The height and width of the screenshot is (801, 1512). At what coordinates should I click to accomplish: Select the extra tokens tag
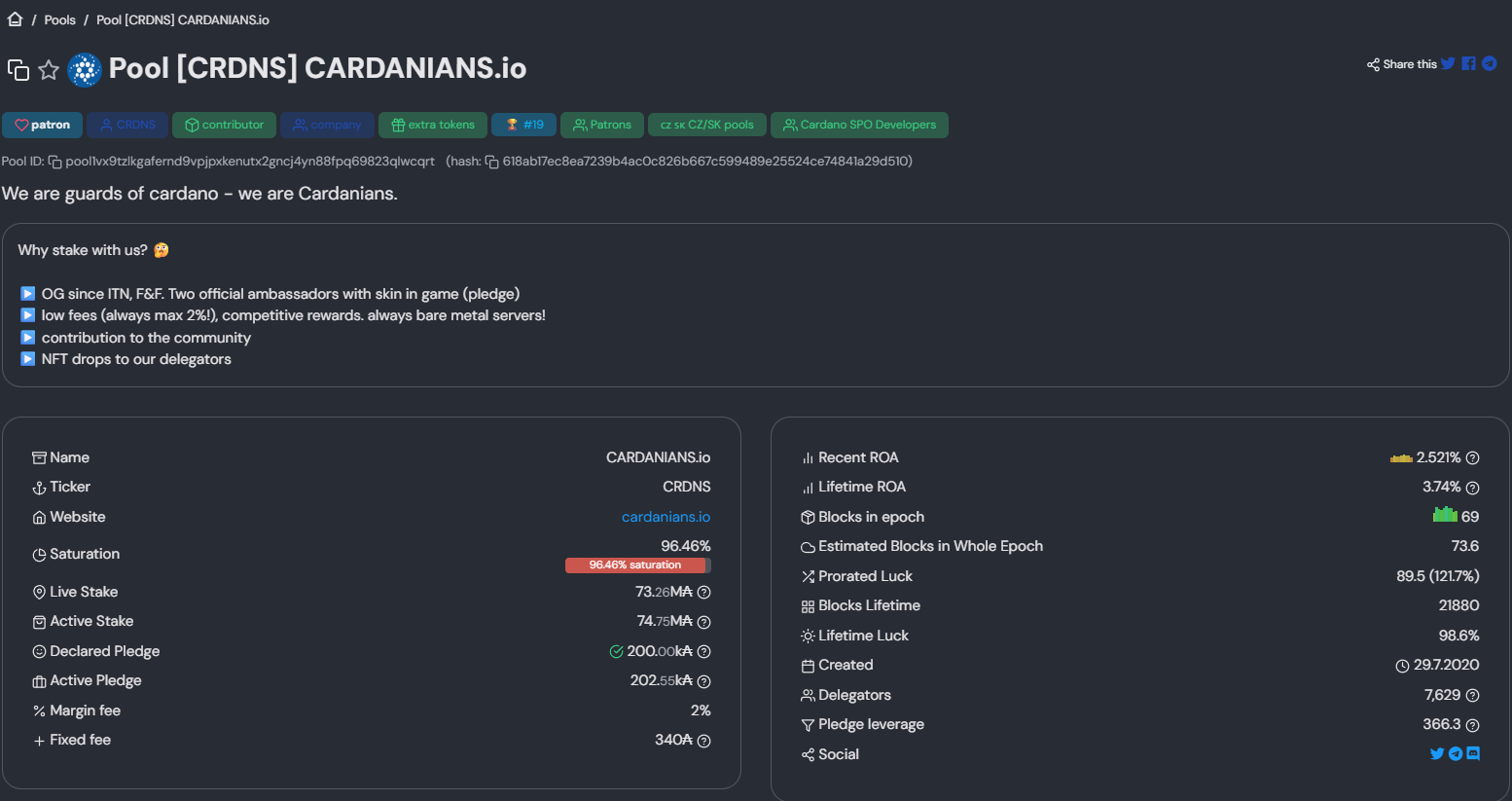[433, 125]
